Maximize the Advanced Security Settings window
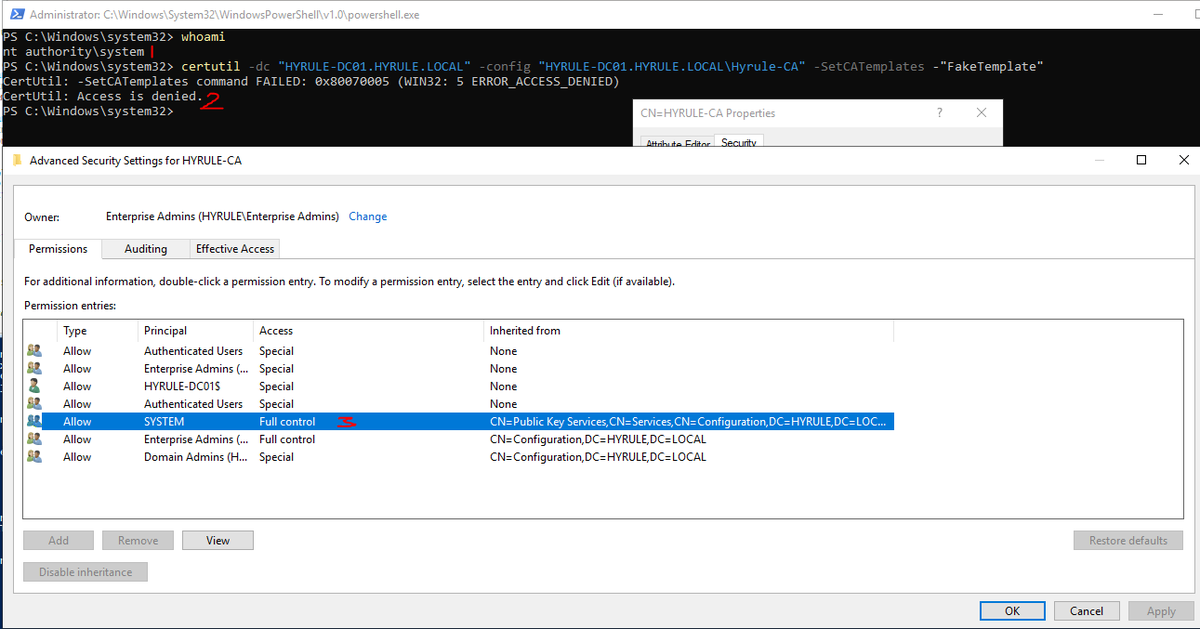This screenshot has height=629, width=1200. click(x=1141, y=160)
